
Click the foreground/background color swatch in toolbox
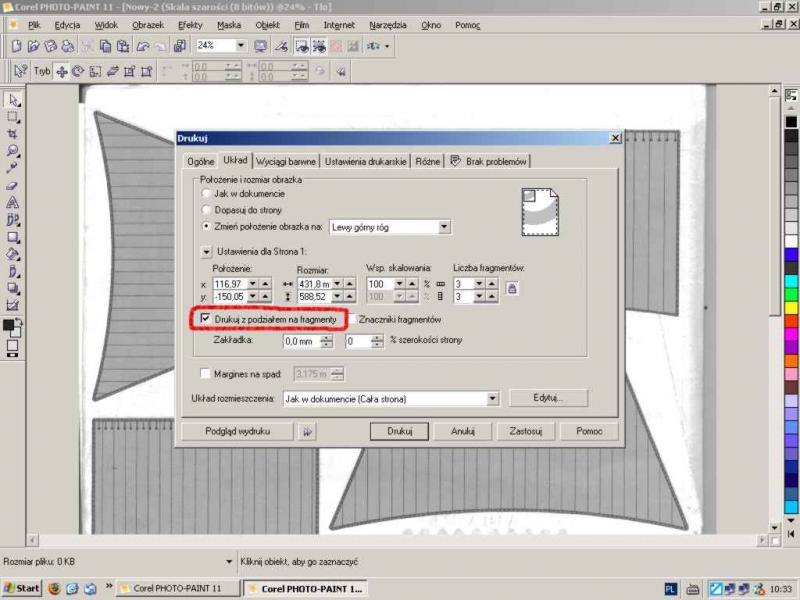point(12,327)
